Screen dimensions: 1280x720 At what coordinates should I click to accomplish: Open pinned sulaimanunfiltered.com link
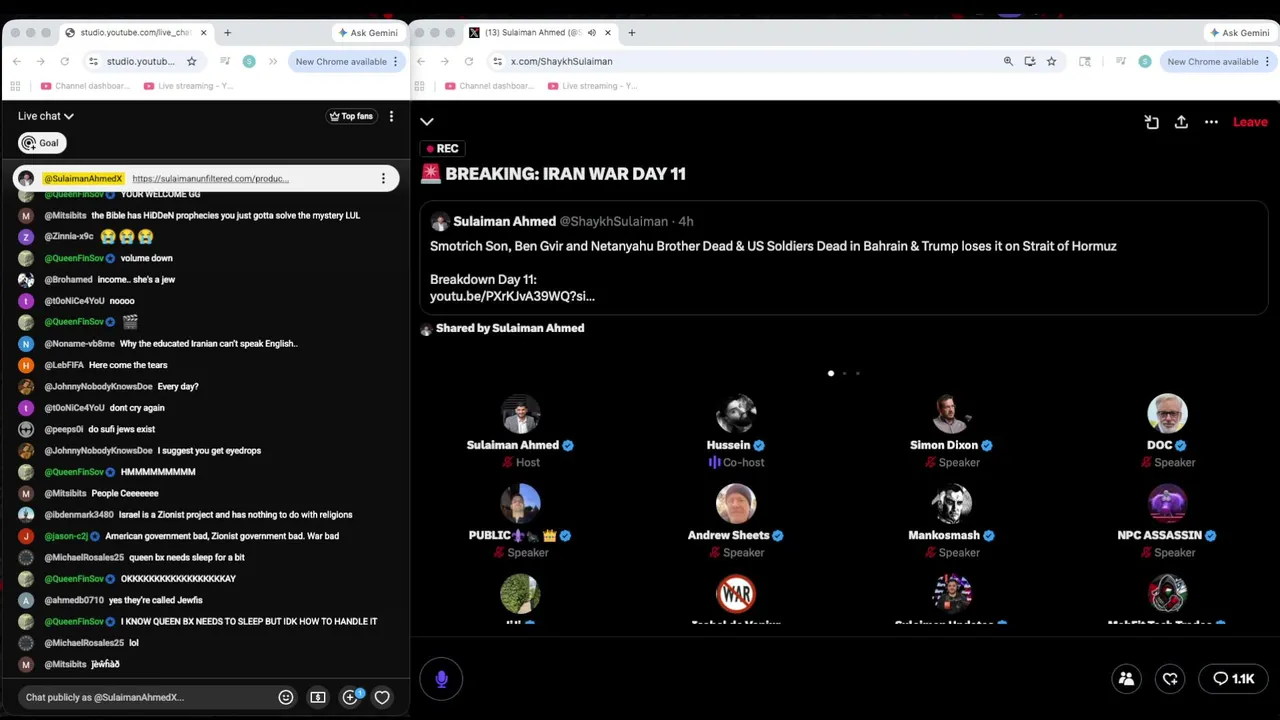(x=210, y=179)
